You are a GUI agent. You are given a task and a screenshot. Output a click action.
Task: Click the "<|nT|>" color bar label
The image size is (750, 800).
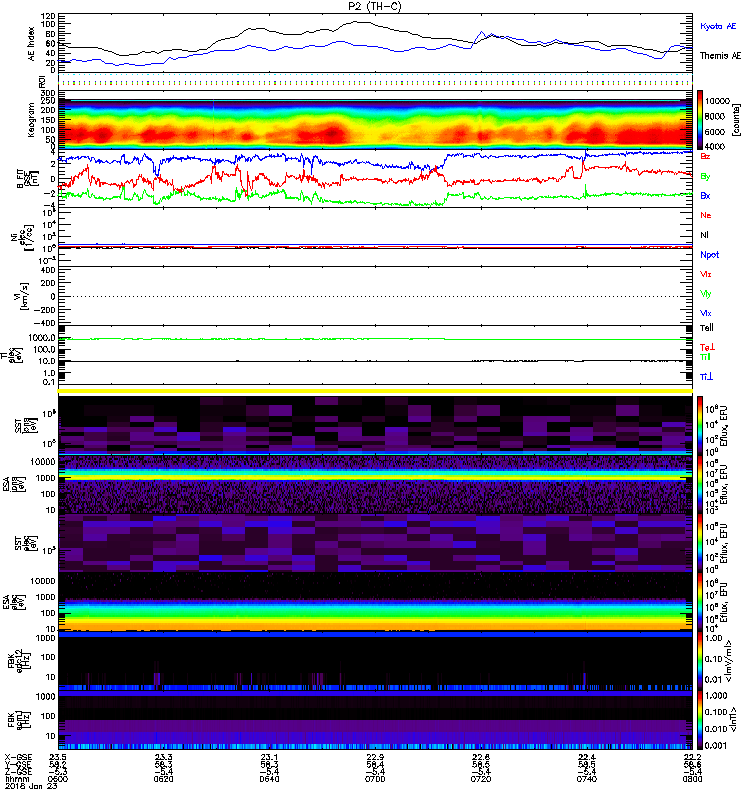pos(736,719)
